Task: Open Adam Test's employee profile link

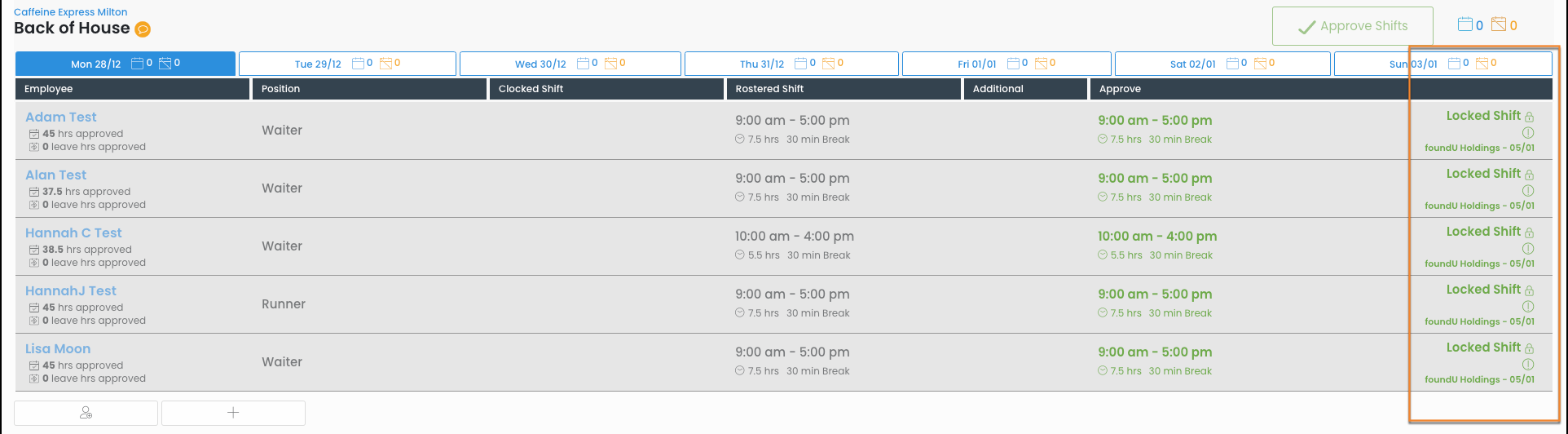Action: tap(61, 117)
